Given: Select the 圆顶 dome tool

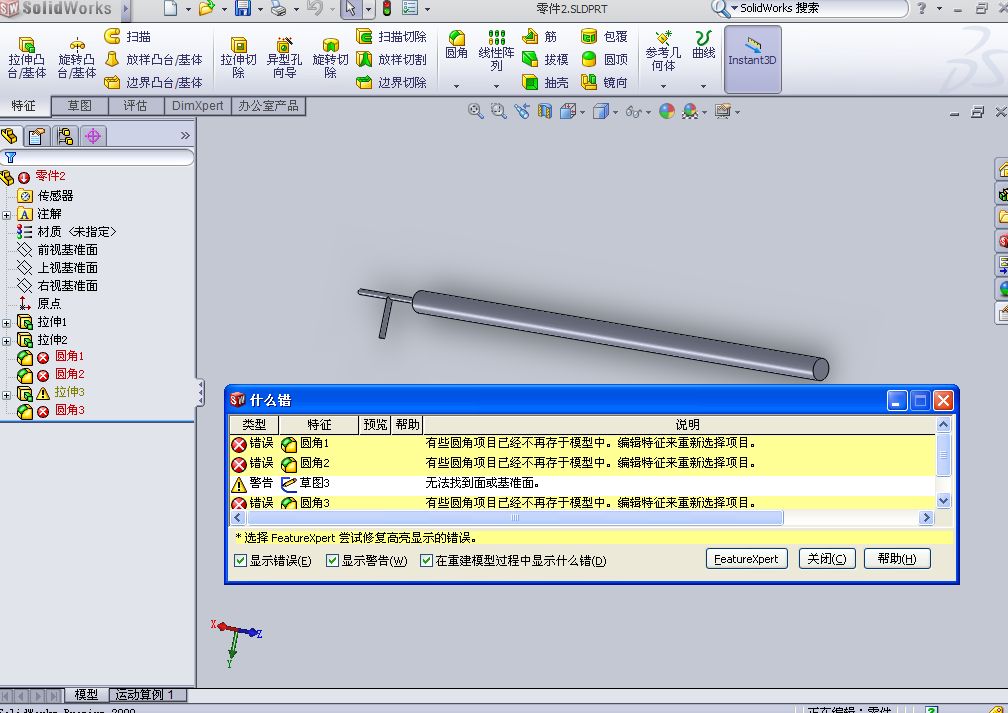Looking at the screenshot, I should [x=604, y=60].
